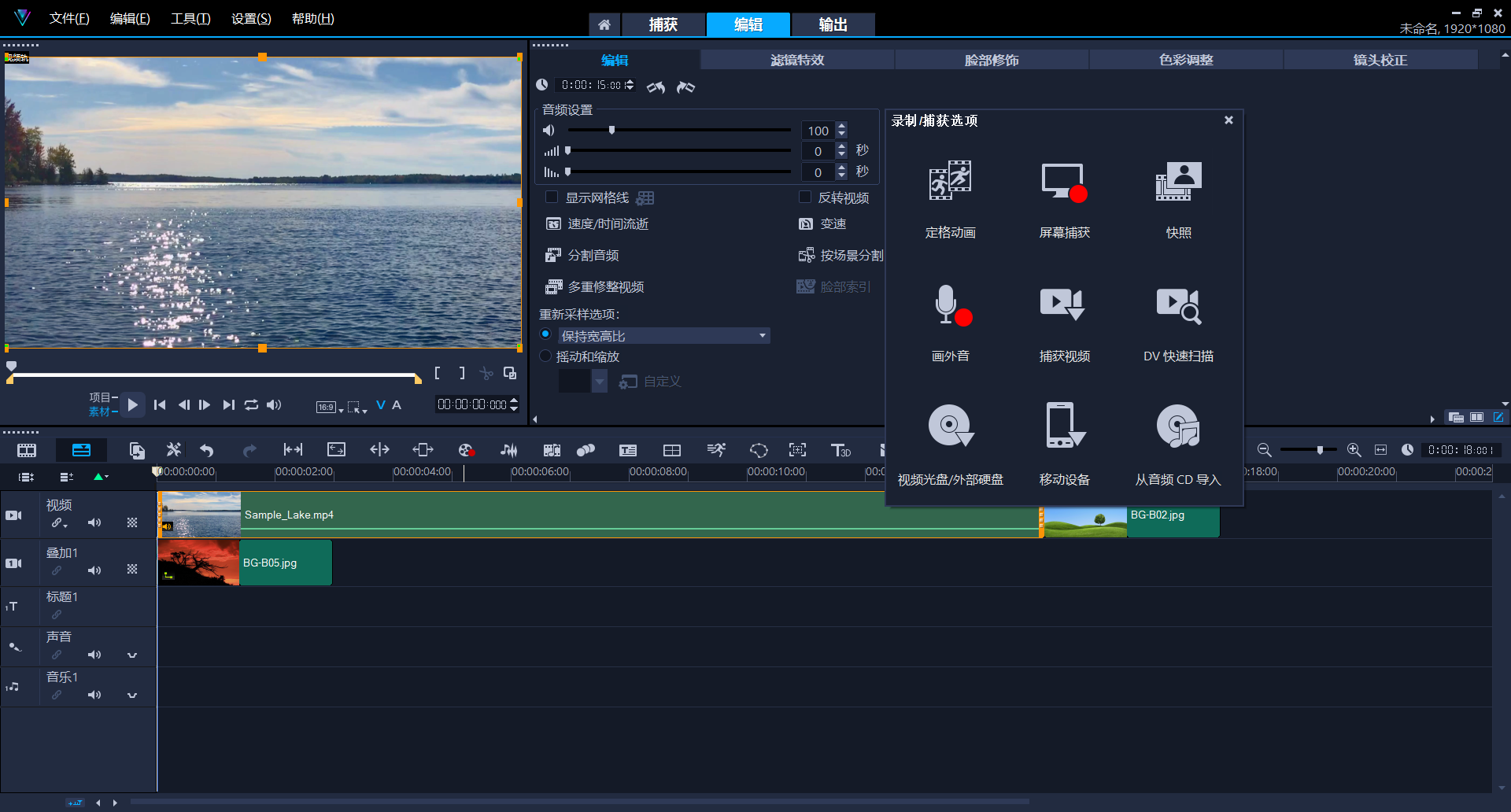The width and height of the screenshot is (1511, 812).
Task: Undo the last action
Action: pos(207,450)
